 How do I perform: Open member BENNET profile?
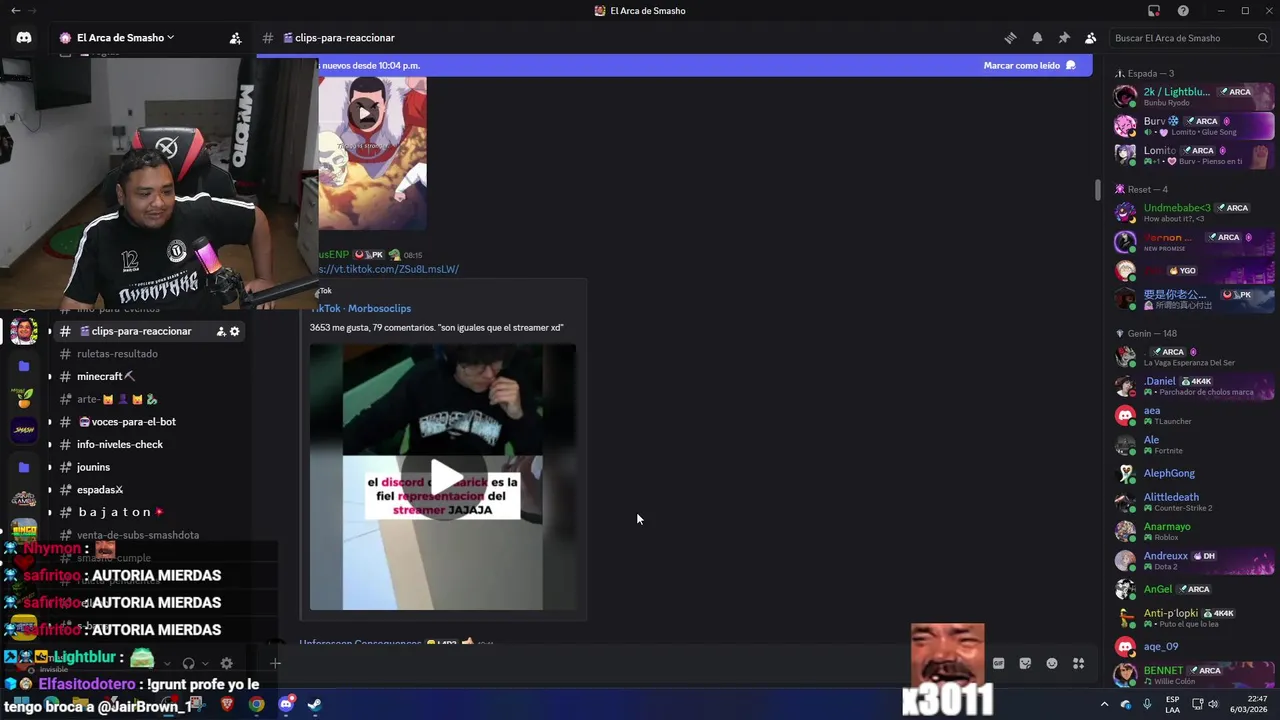point(1193,675)
